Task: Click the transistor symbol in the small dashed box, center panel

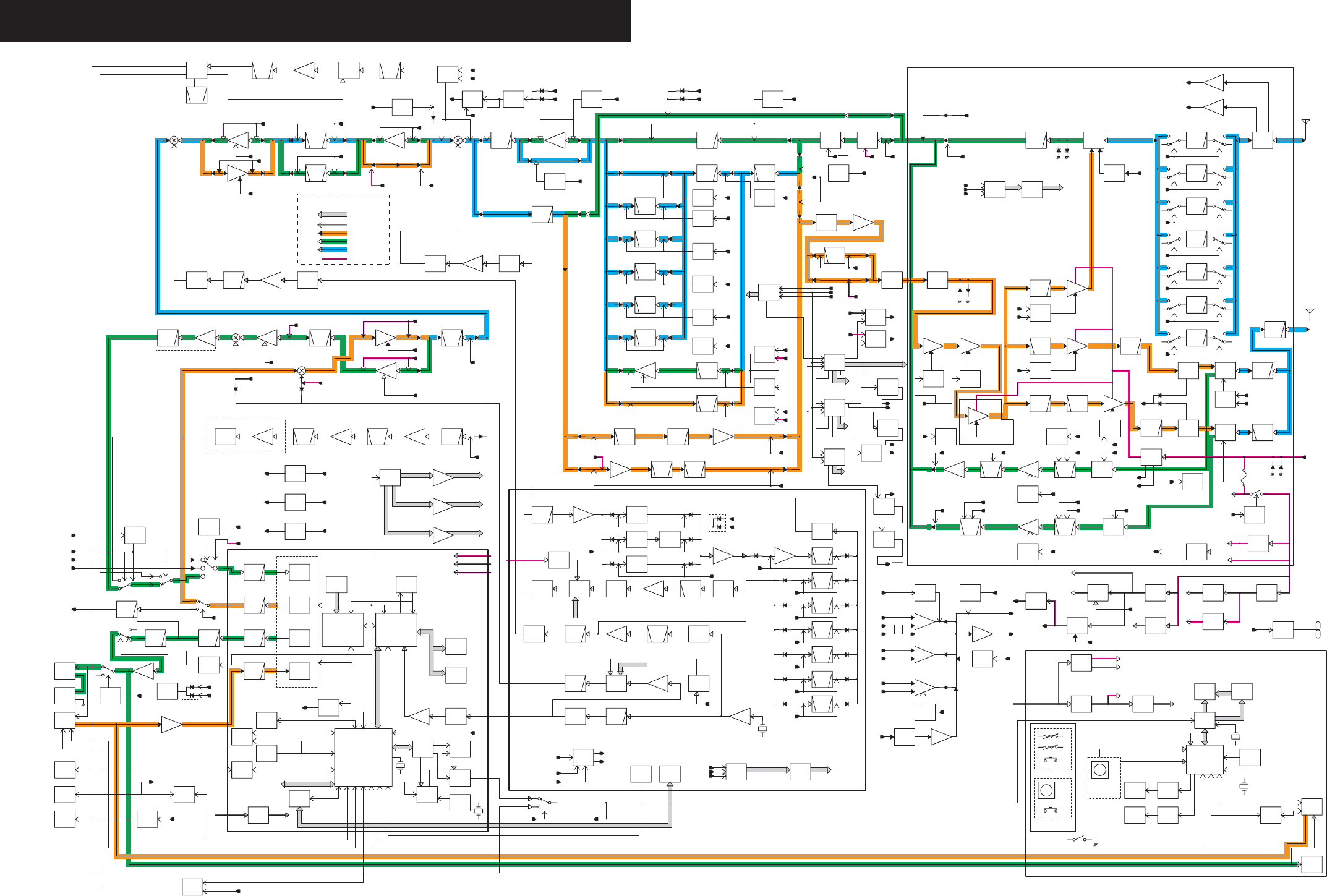Action: click(719, 523)
